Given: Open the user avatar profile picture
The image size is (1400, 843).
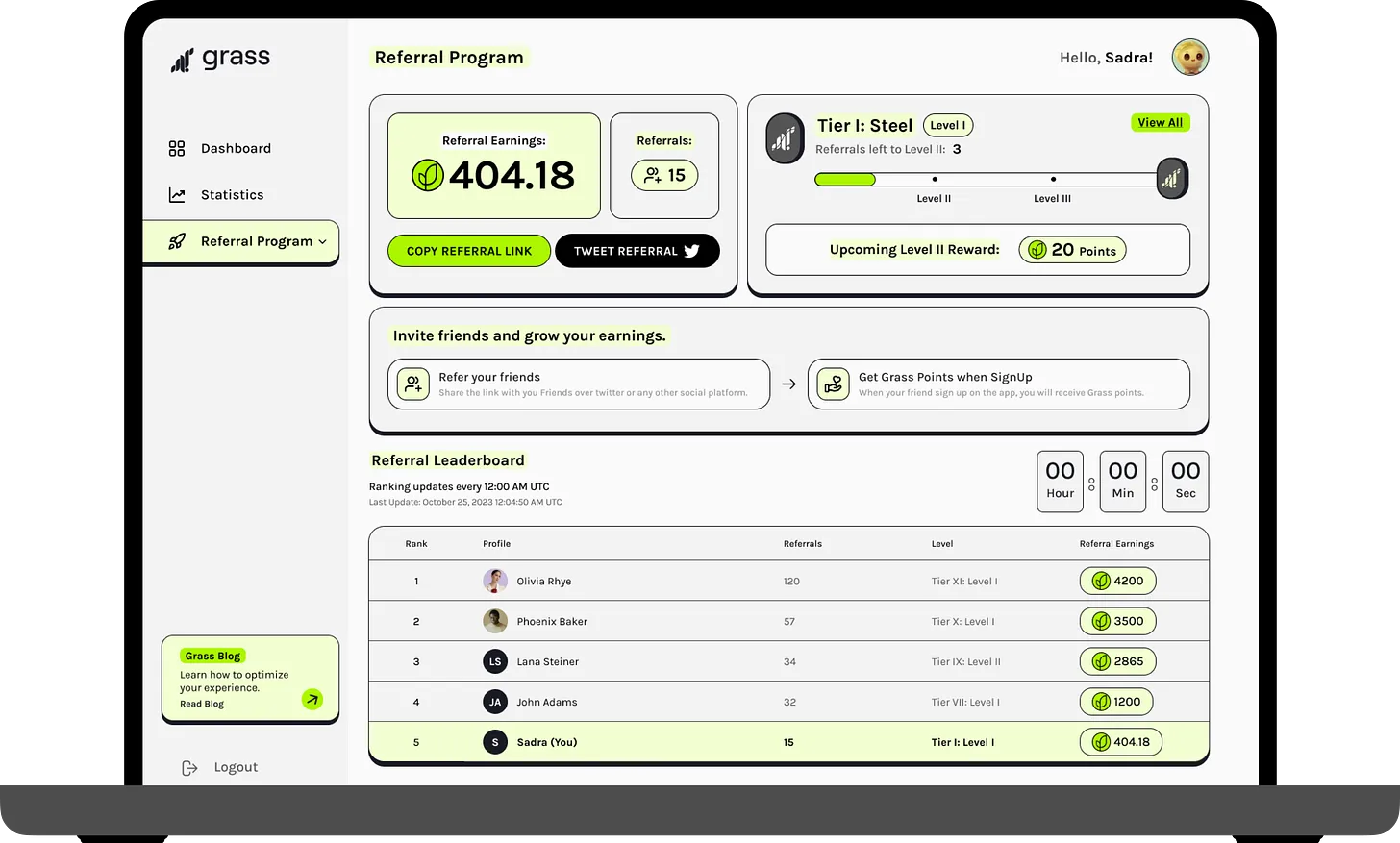Looking at the screenshot, I should 1190,58.
